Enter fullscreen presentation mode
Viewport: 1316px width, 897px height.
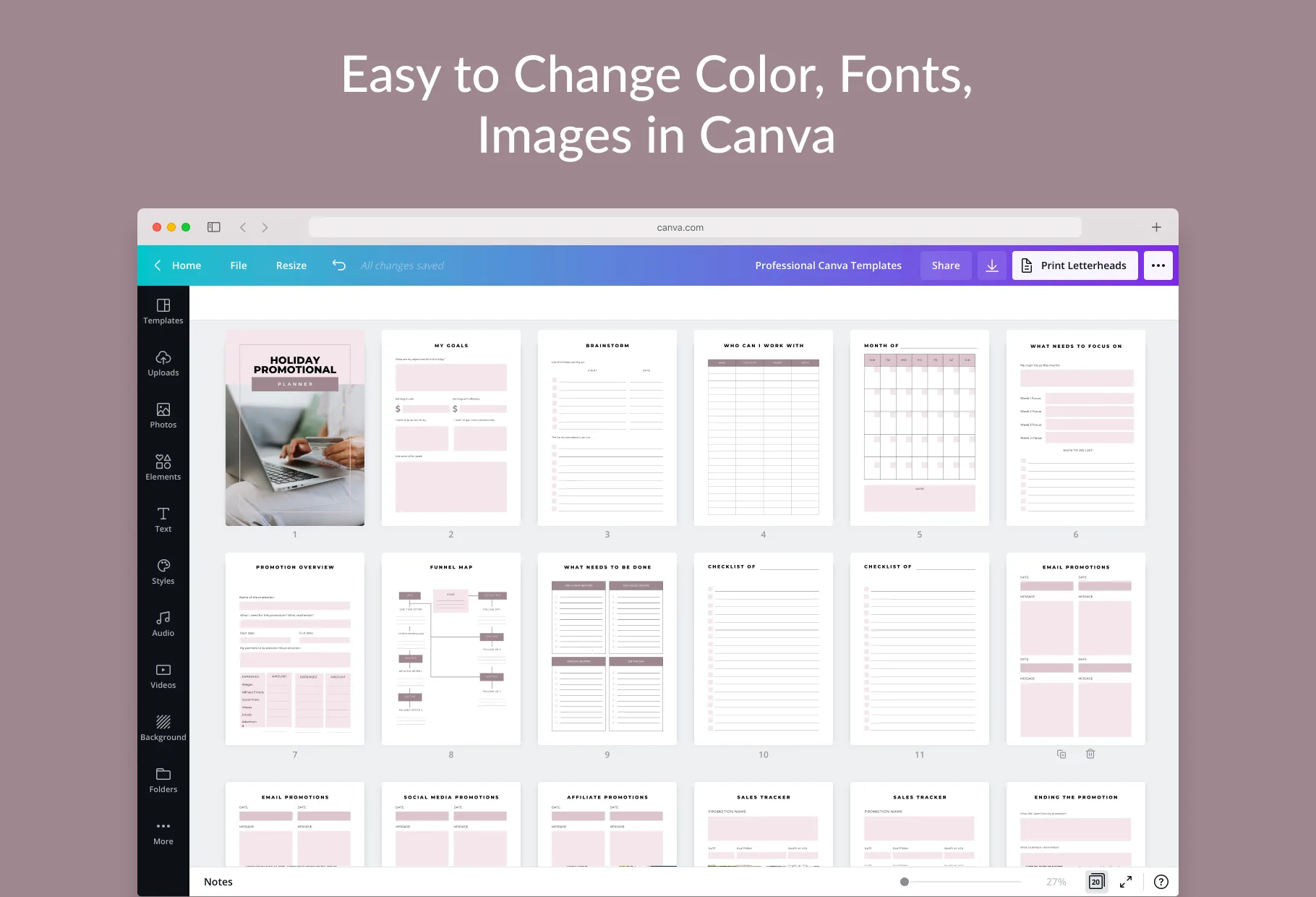tap(1126, 882)
